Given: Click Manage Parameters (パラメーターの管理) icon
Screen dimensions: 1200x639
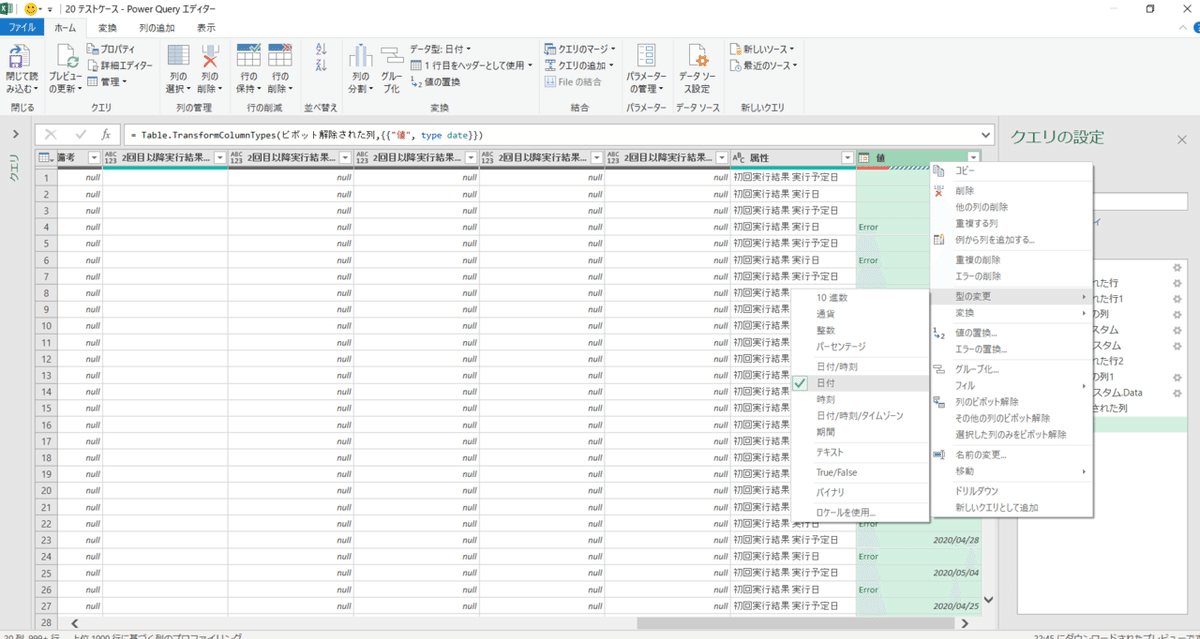Looking at the screenshot, I should pos(646,56).
